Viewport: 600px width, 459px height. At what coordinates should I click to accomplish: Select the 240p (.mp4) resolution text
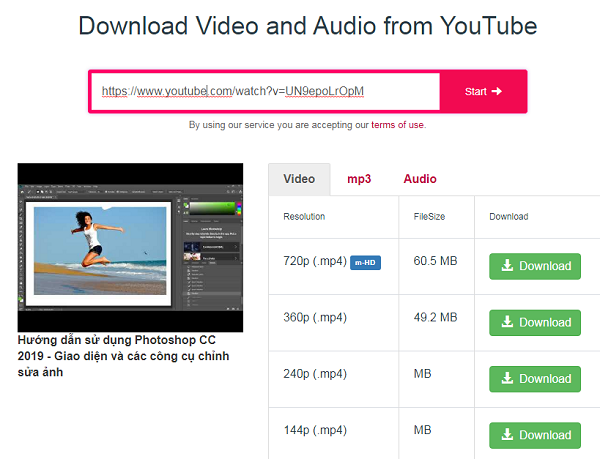pos(315,374)
